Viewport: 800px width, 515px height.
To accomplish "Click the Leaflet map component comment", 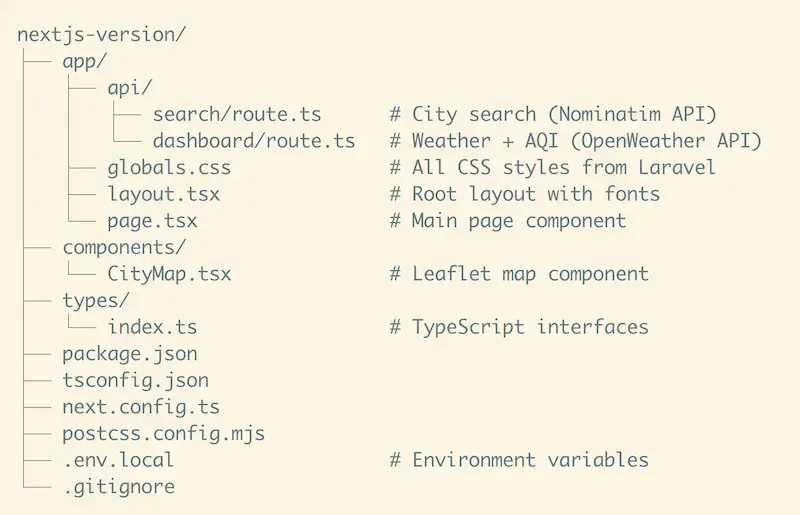I will coord(519,274).
